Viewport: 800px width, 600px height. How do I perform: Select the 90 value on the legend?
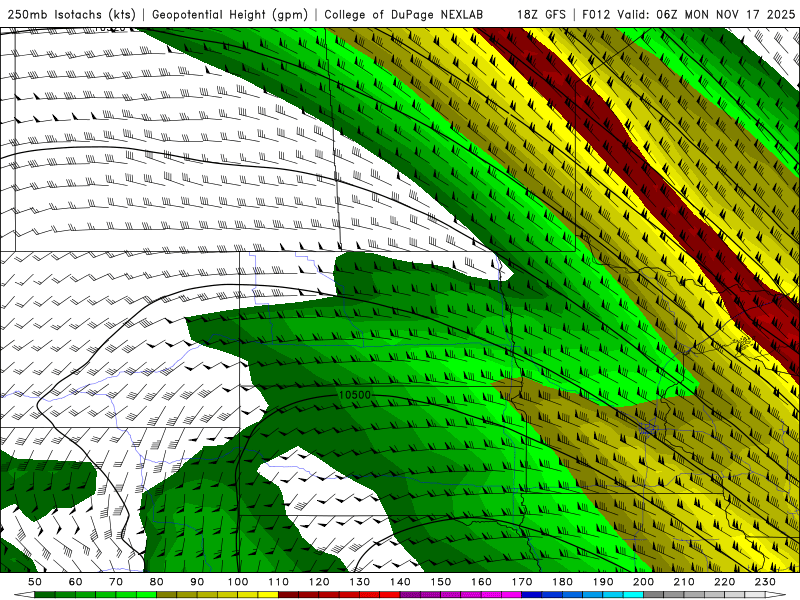[197, 582]
